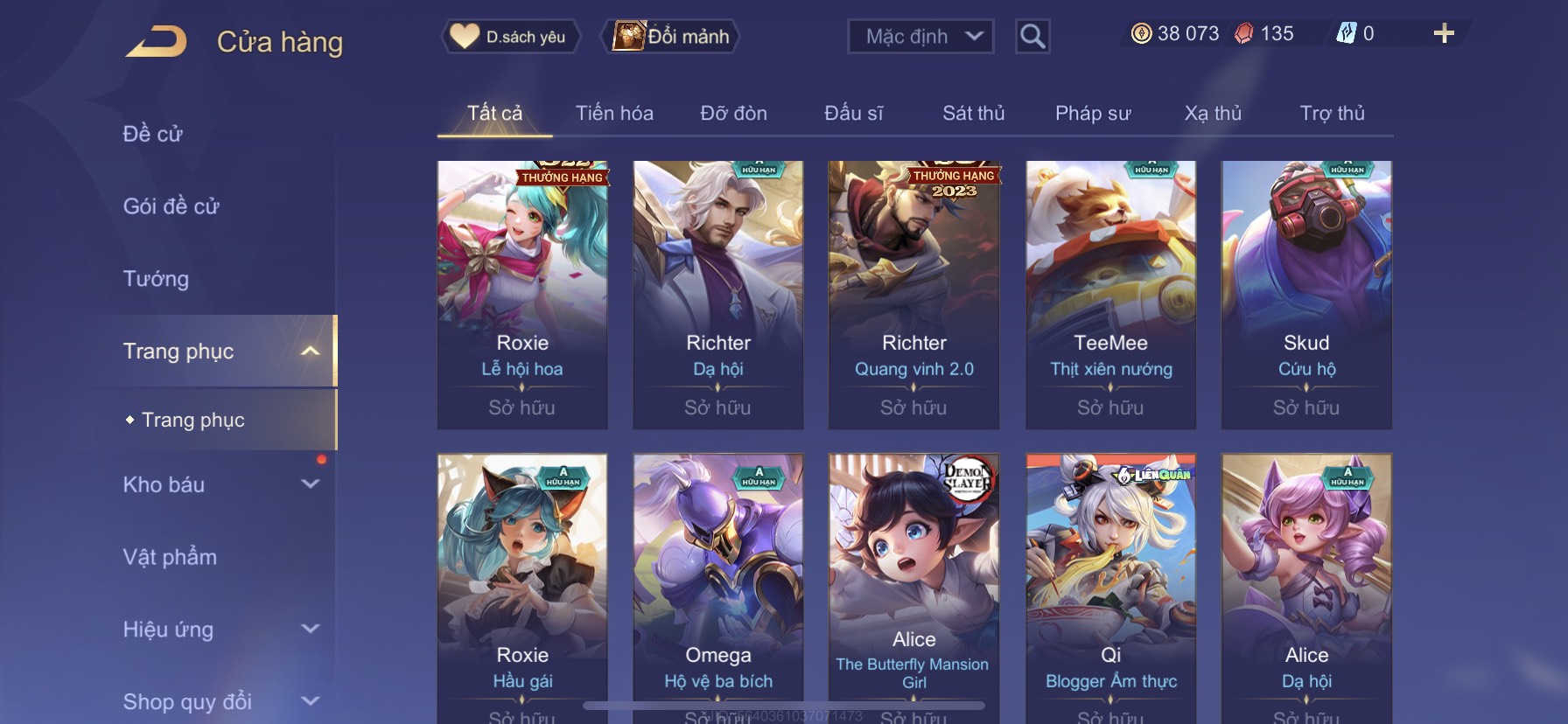The height and width of the screenshot is (724, 1568).
Task: Switch to the Pháp sư tab
Action: (x=1093, y=113)
